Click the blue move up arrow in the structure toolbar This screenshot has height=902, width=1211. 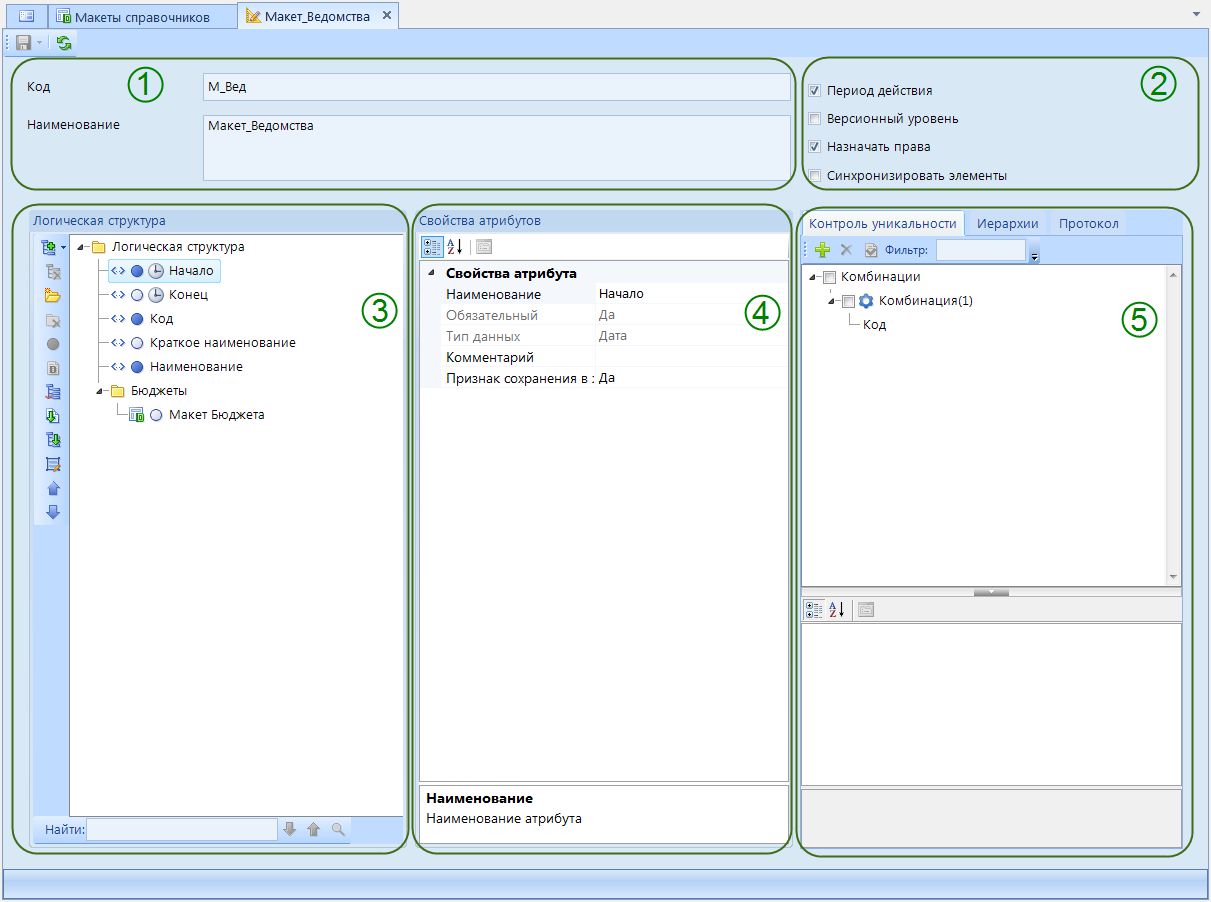(x=53, y=489)
